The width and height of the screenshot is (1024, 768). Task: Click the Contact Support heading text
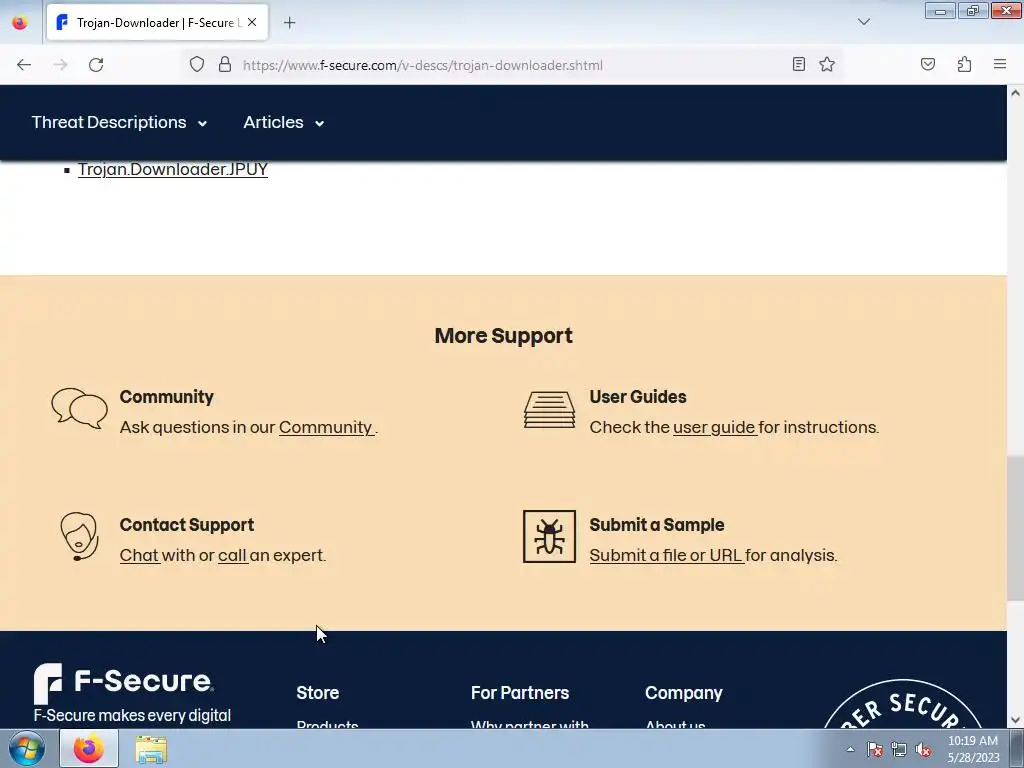click(187, 525)
